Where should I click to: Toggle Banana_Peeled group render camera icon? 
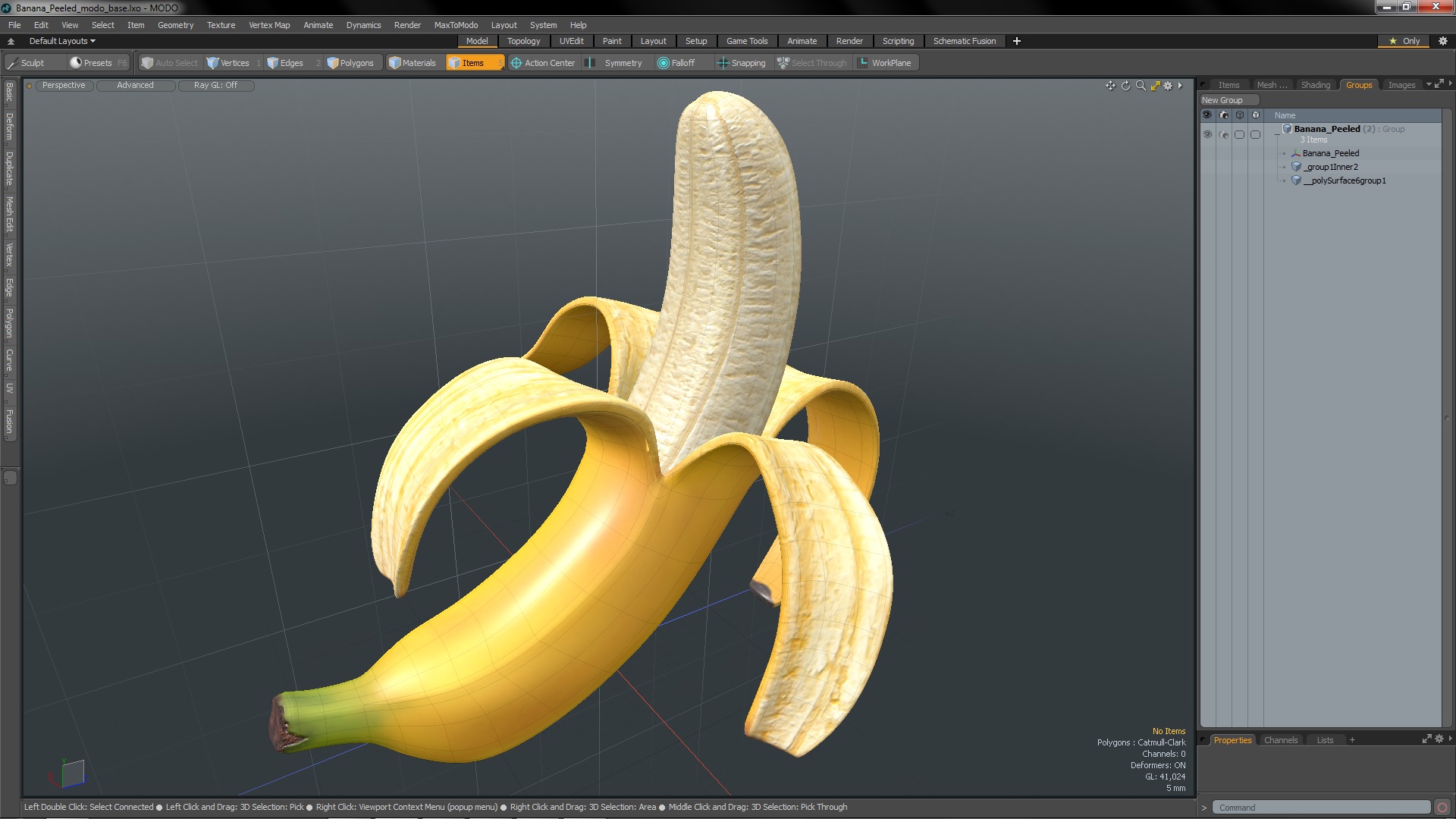(1223, 134)
